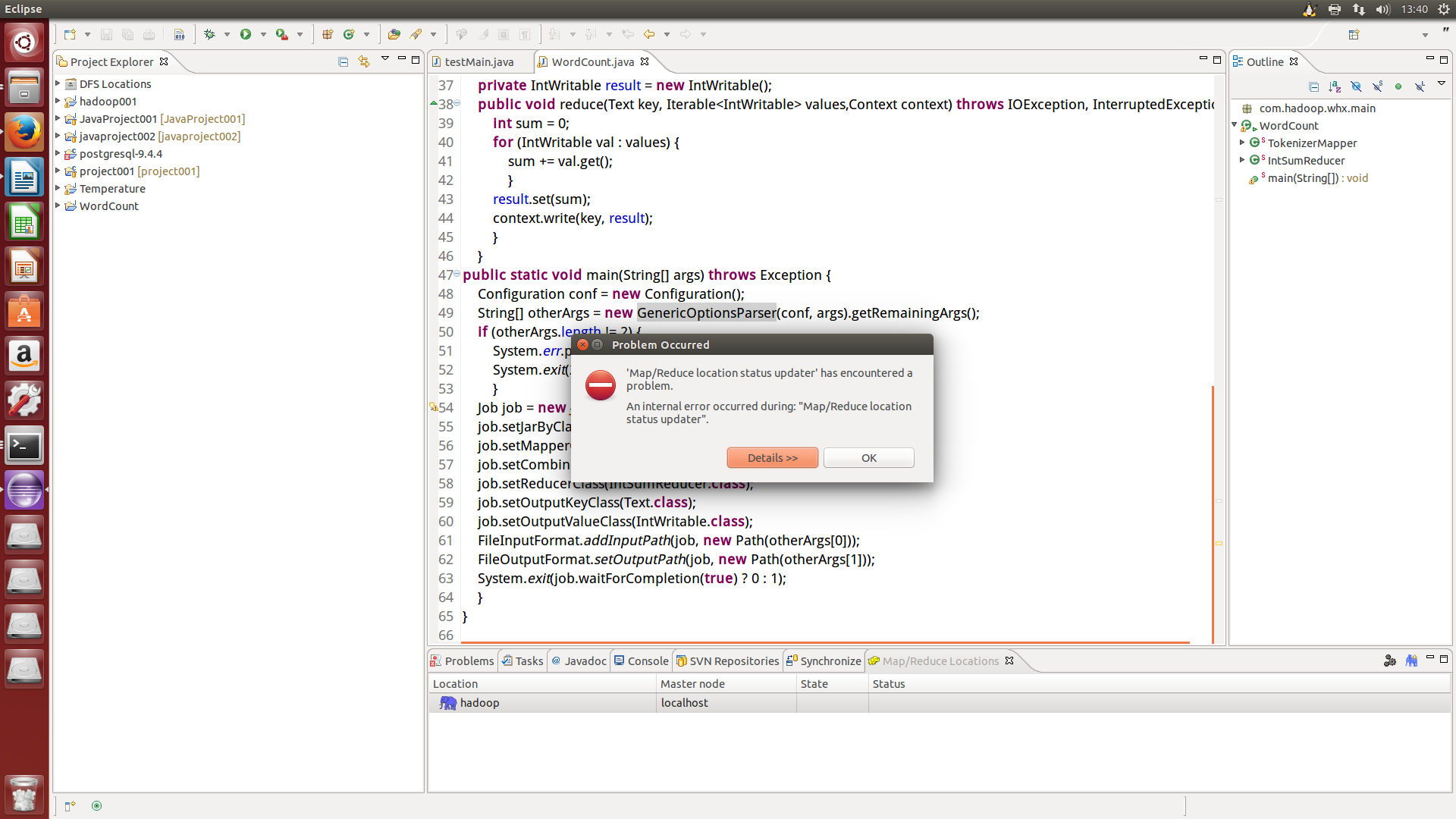Toggle Link with Editor in Project Explorer
The width and height of the screenshot is (1456, 819).
coord(364,61)
